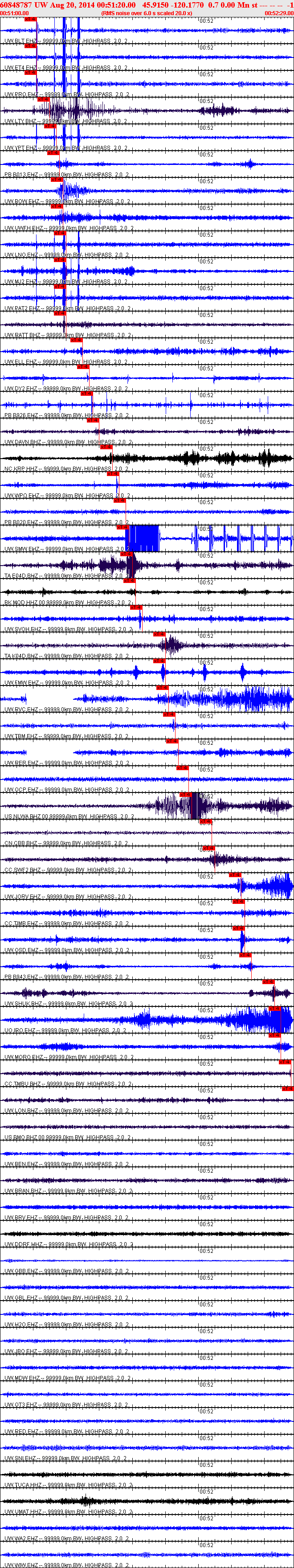This screenshot has width=294, height=1568.
Task: Select the UW WPO EHZ station label
Action: click(x=67, y=497)
